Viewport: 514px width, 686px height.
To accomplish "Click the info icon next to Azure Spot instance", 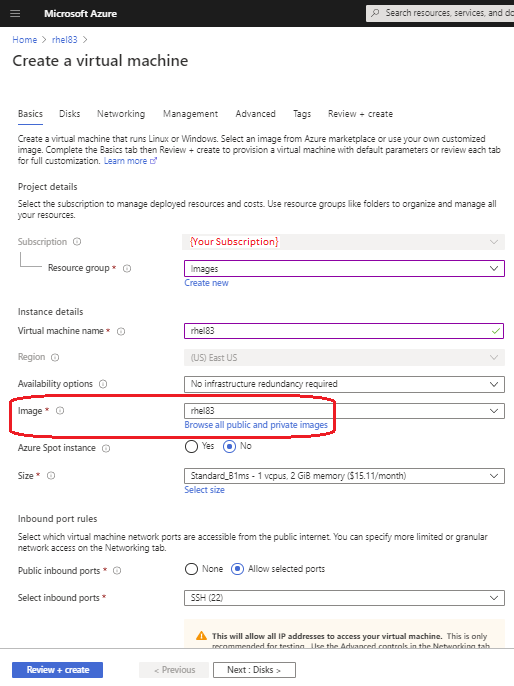I will tap(106, 448).
